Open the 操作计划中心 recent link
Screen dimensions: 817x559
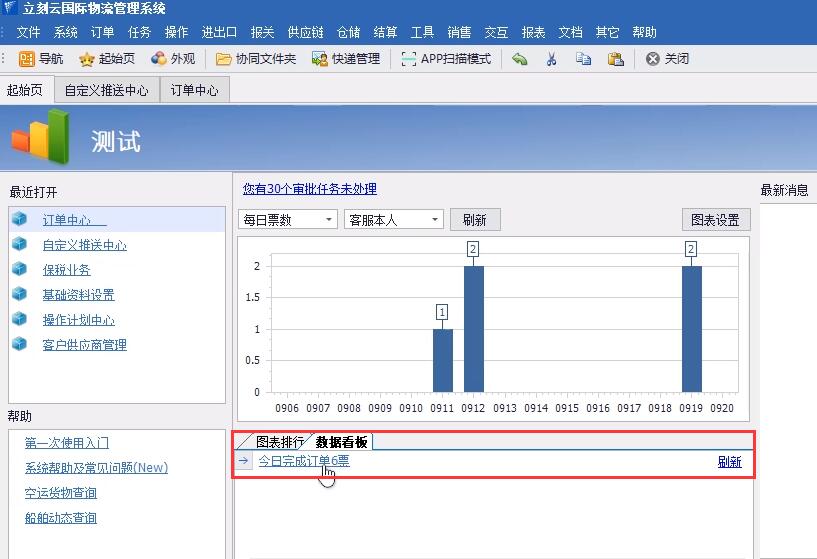[79, 319]
